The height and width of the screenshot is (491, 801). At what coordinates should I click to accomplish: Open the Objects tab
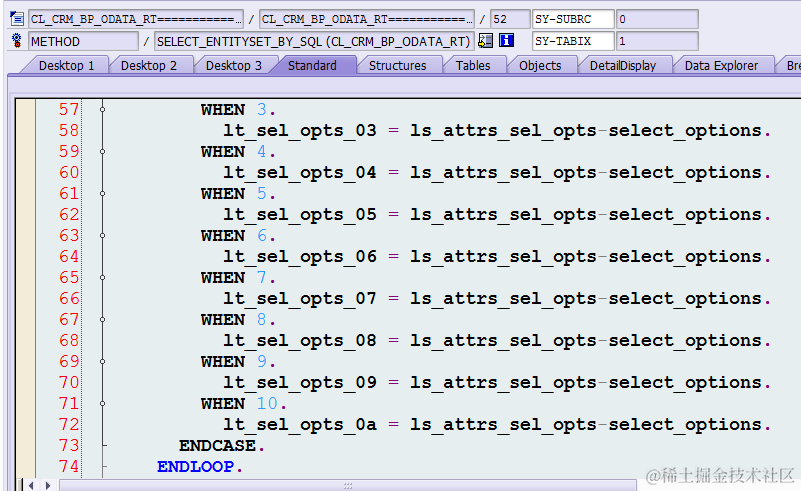(x=540, y=65)
